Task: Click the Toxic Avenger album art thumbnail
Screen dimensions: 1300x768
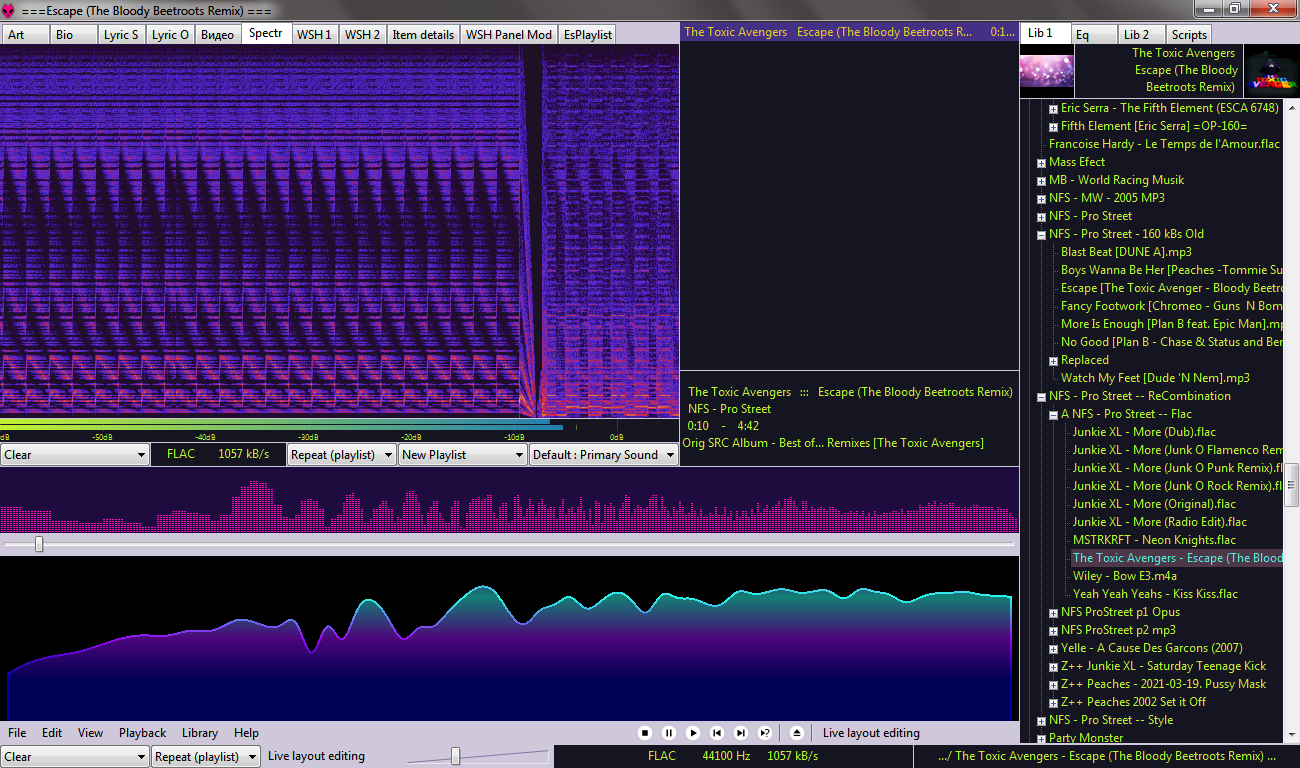Action: point(1271,72)
